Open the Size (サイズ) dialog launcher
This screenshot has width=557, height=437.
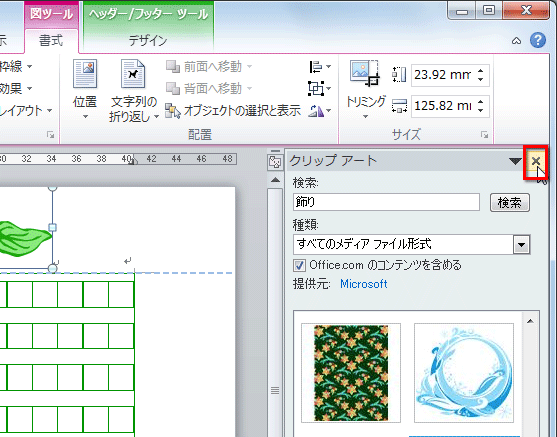pyautogui.click(x=484, y=134)
